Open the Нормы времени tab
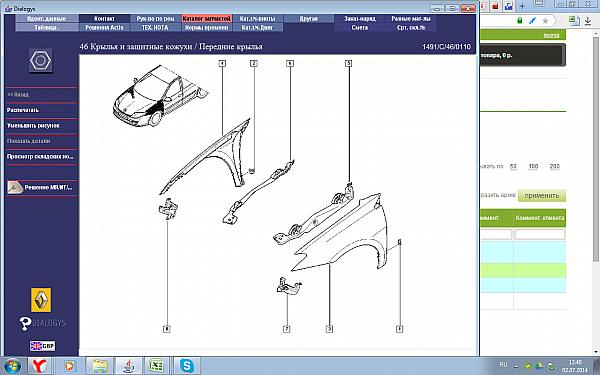The width and height of the screenshot is (600, 375). pos(207,28)
